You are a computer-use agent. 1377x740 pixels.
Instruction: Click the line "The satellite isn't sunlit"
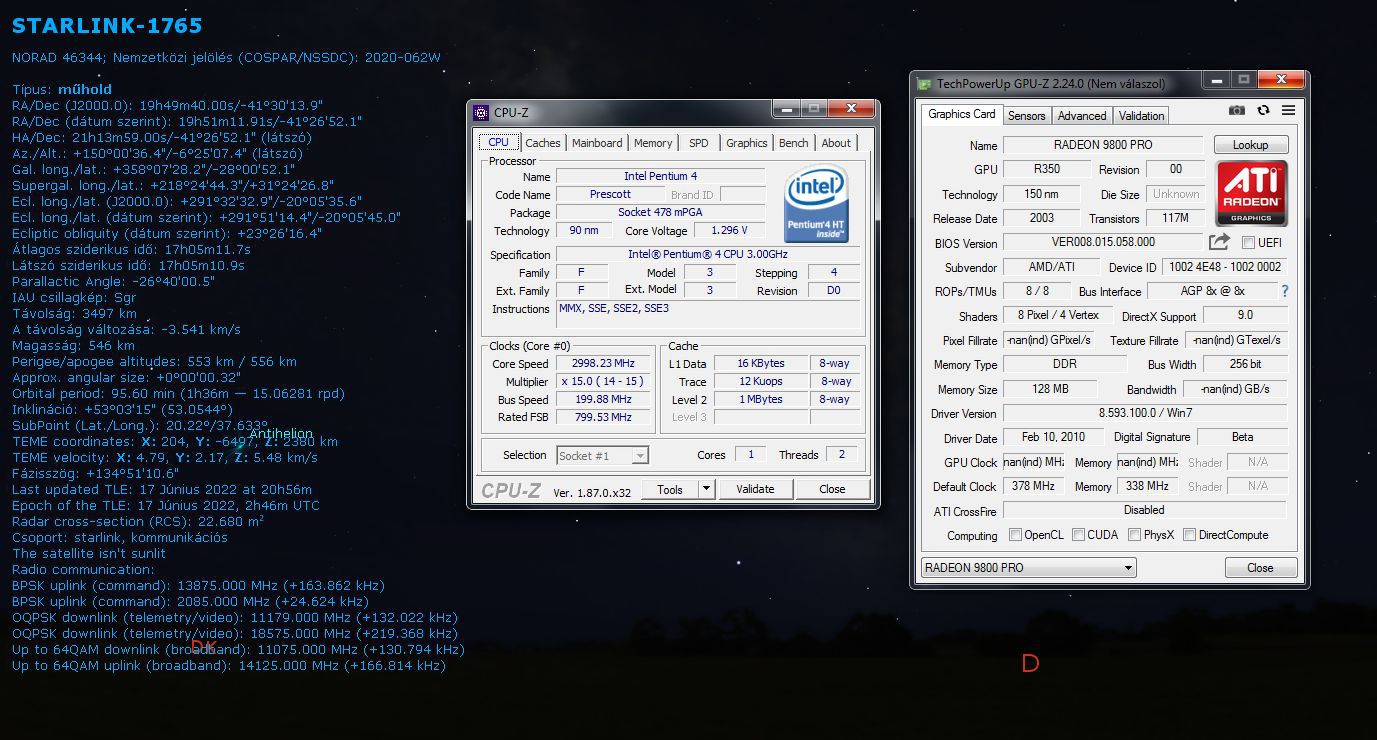click(x=89, y=553)
